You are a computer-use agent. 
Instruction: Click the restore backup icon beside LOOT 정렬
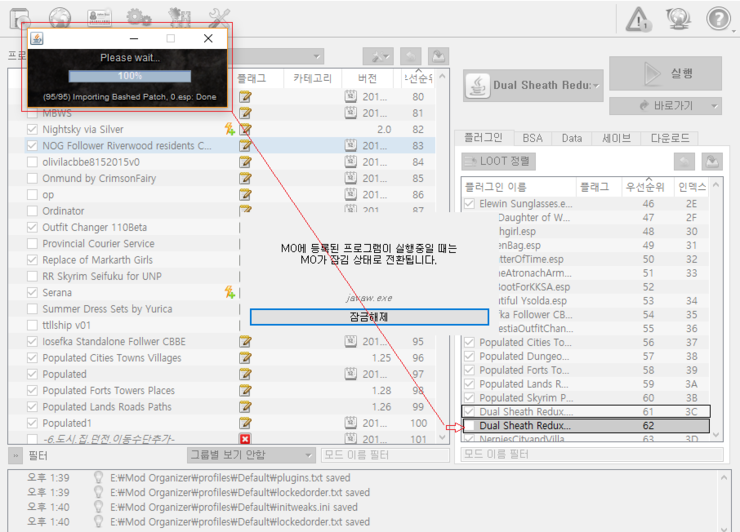click(684, 162)
